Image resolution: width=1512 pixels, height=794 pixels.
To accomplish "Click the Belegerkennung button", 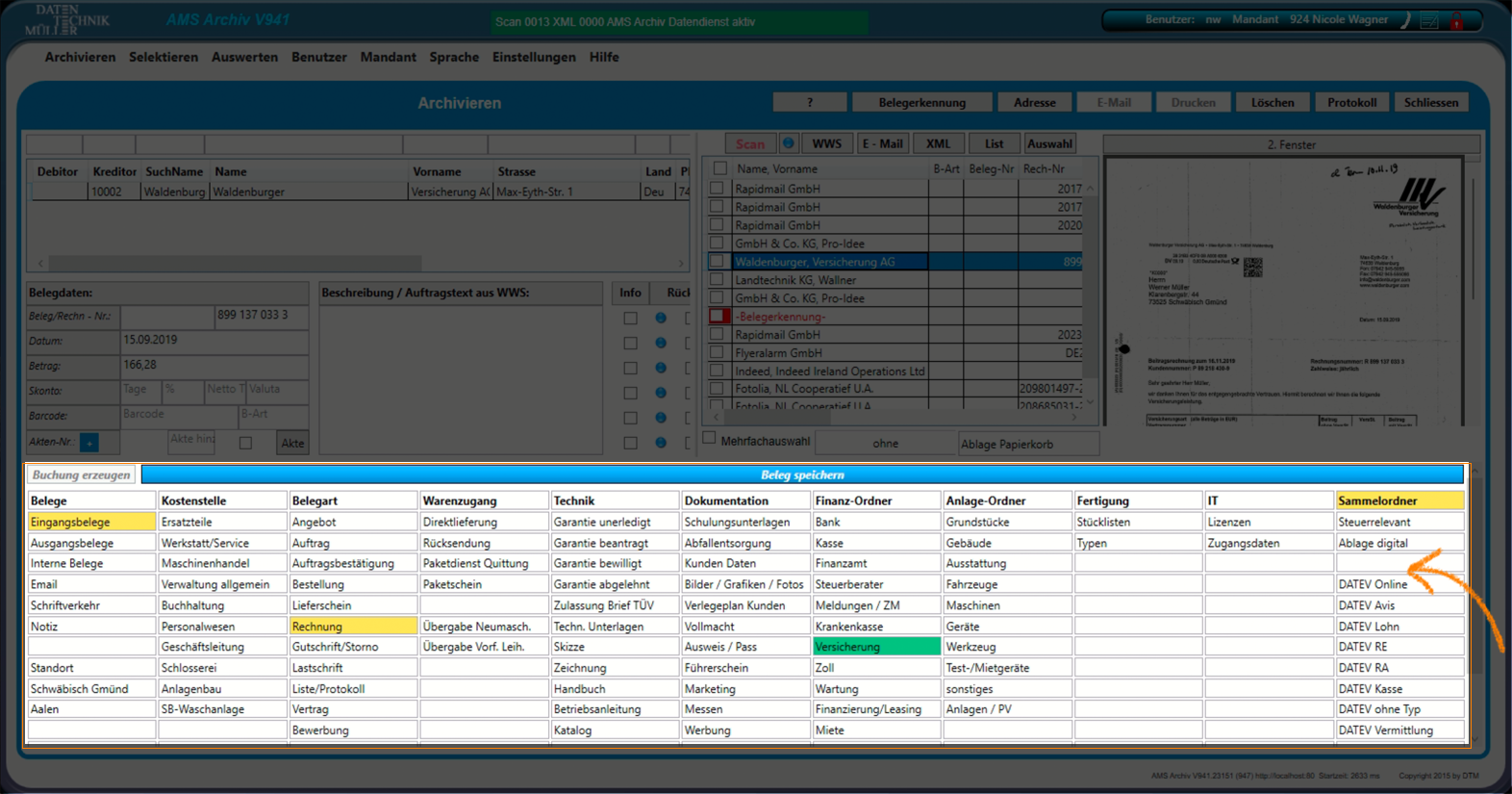I will 921,103.
